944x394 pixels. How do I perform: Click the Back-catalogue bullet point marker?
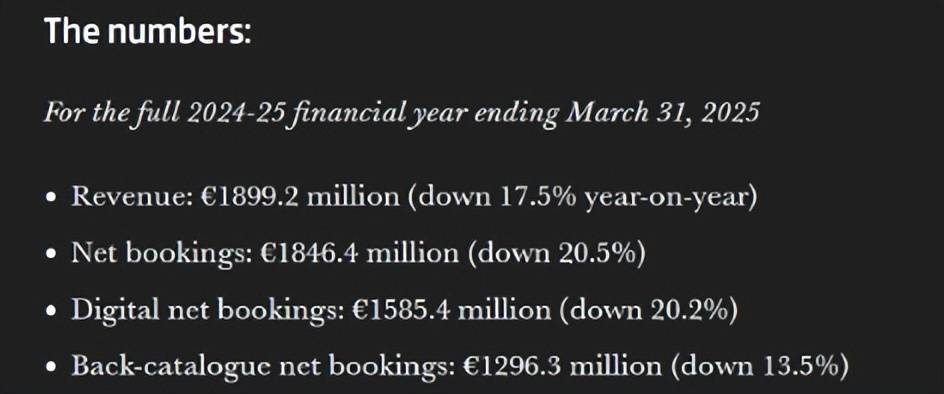pos(52,368)
